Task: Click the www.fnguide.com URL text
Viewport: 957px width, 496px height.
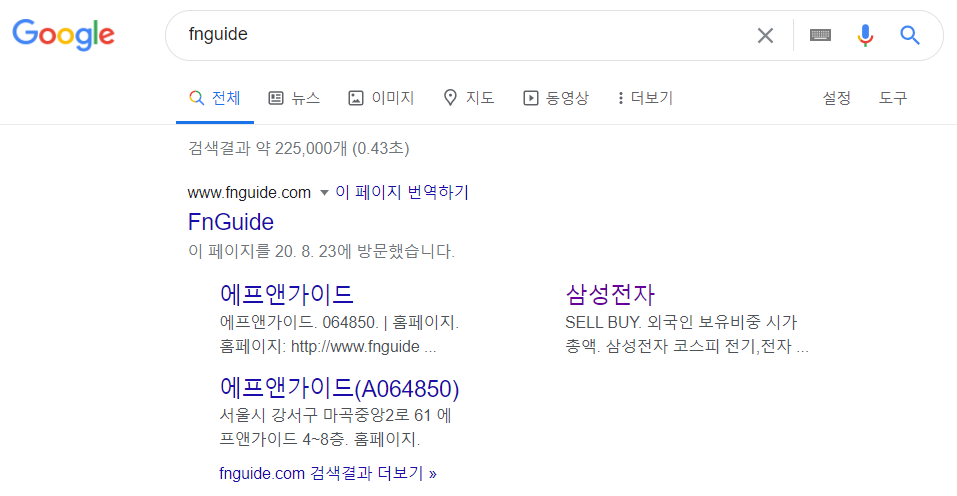Action: (x=249, y=193)
